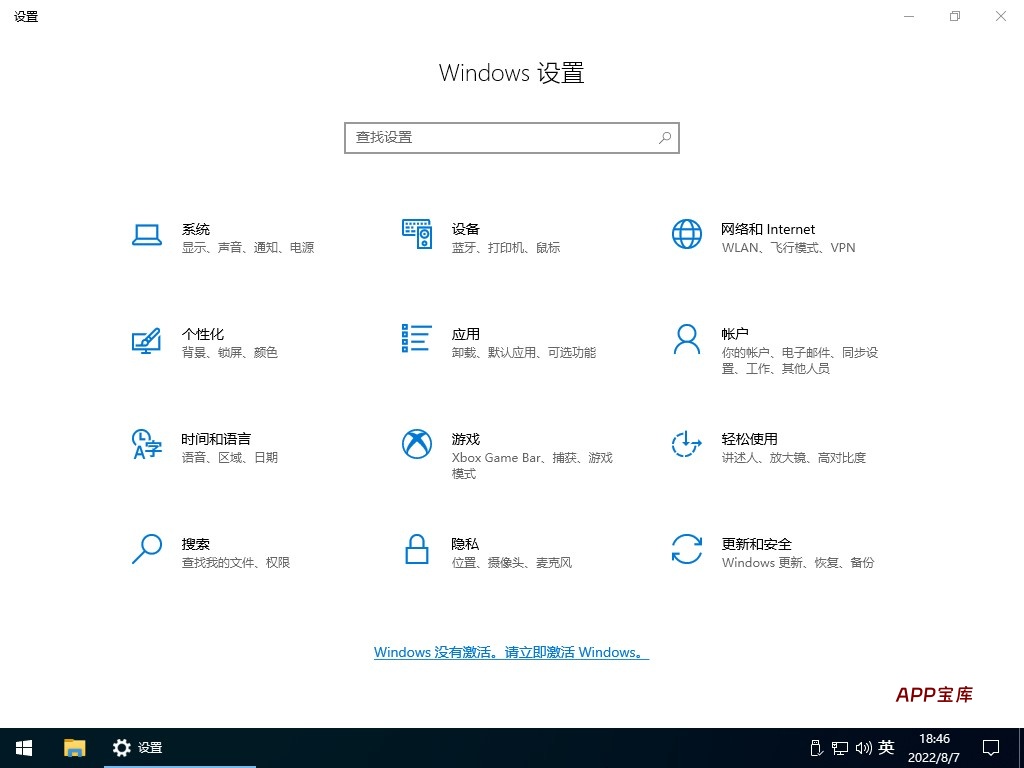The image size is (1024, 768).
Task: Click the 隐私 title text
Action: click(x=466, y=544)
